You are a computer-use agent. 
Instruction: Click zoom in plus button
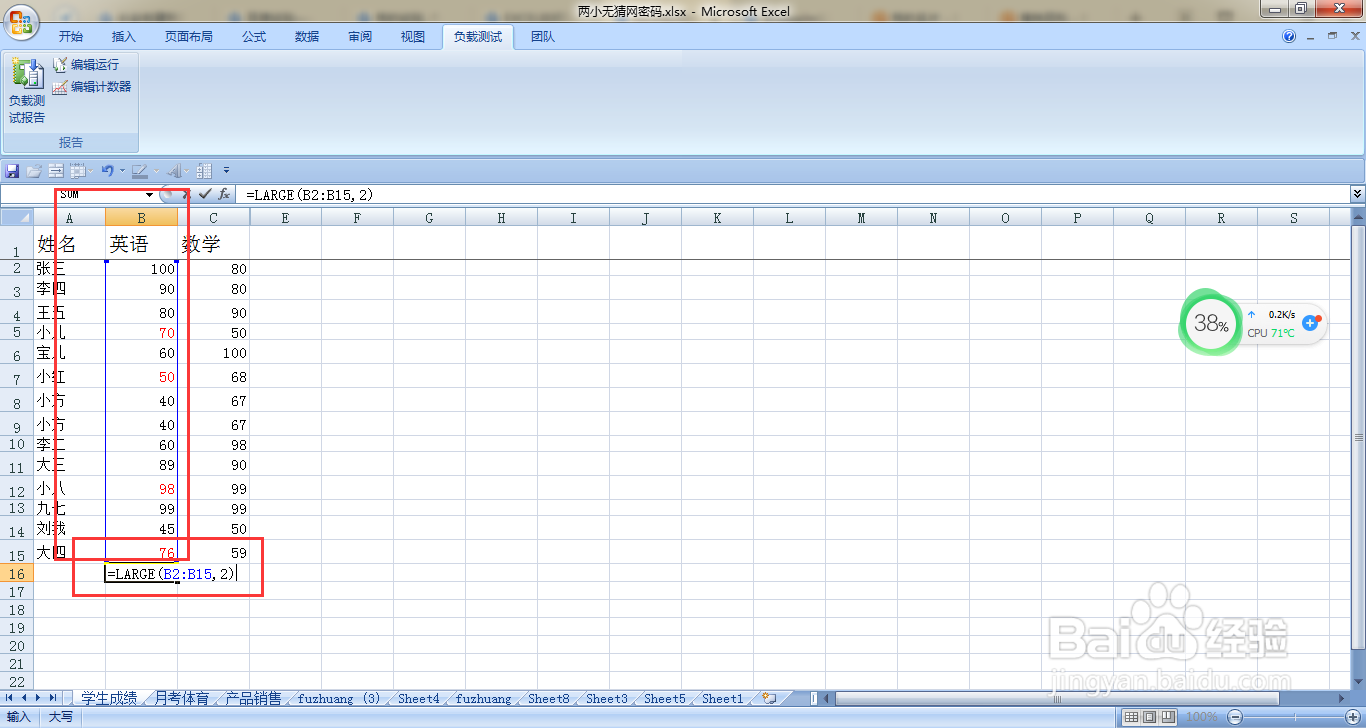point(1351,717)
